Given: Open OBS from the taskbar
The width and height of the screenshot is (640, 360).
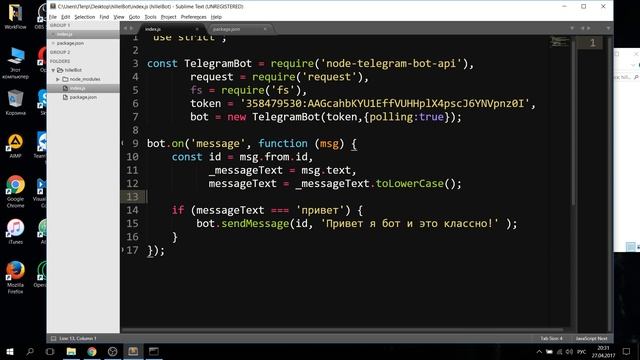Looking at the screenshot, I should coord(113,351).
